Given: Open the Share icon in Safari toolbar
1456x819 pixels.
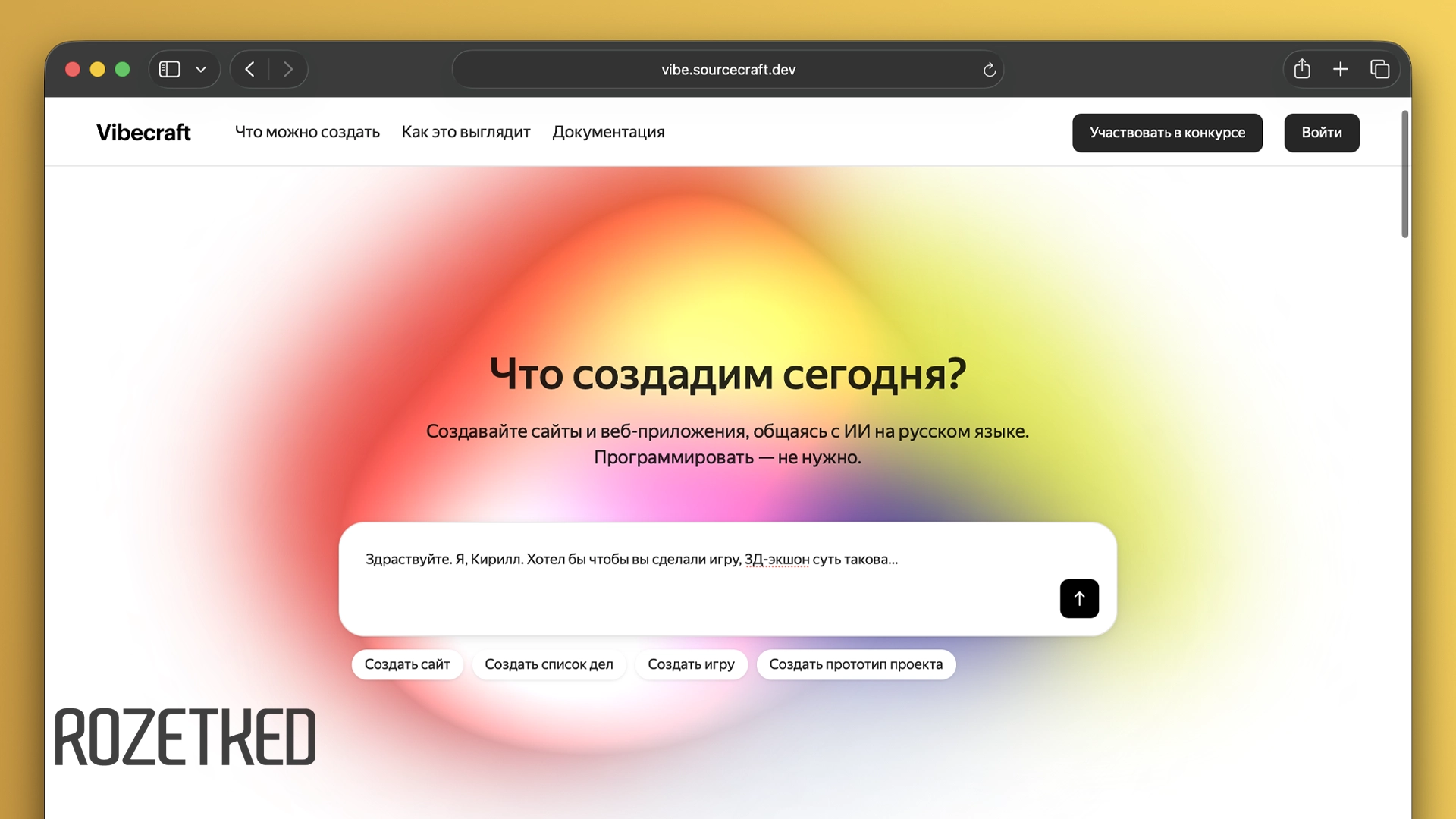Looking at the screenshot, I should tap(1302, 69).
